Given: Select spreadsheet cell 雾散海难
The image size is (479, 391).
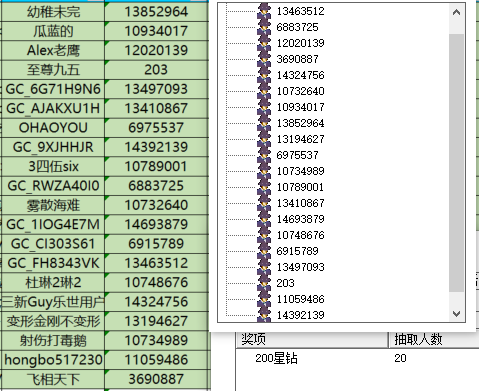Looking at the screenshot, I should (53, 205).
